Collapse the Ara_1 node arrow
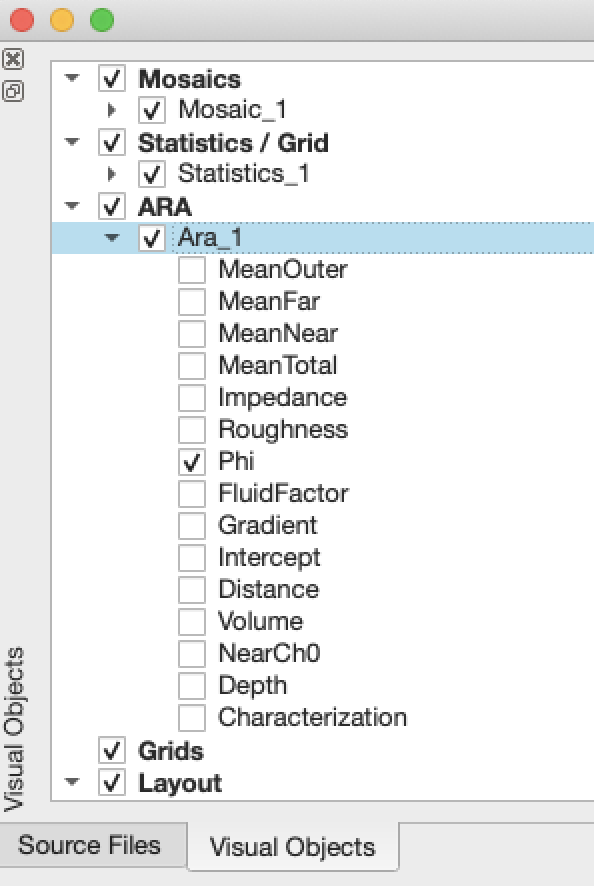The height and width of the screenshot is (886, 594). [112, 237]
